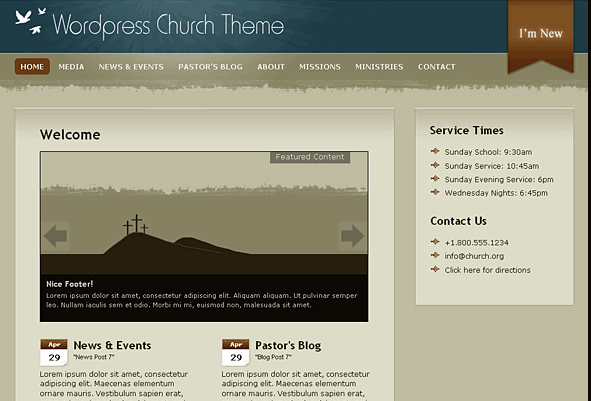Click the cross bullet beside Sunday School
This screenshot has width=591, height=401.
(x=435, y=151)
